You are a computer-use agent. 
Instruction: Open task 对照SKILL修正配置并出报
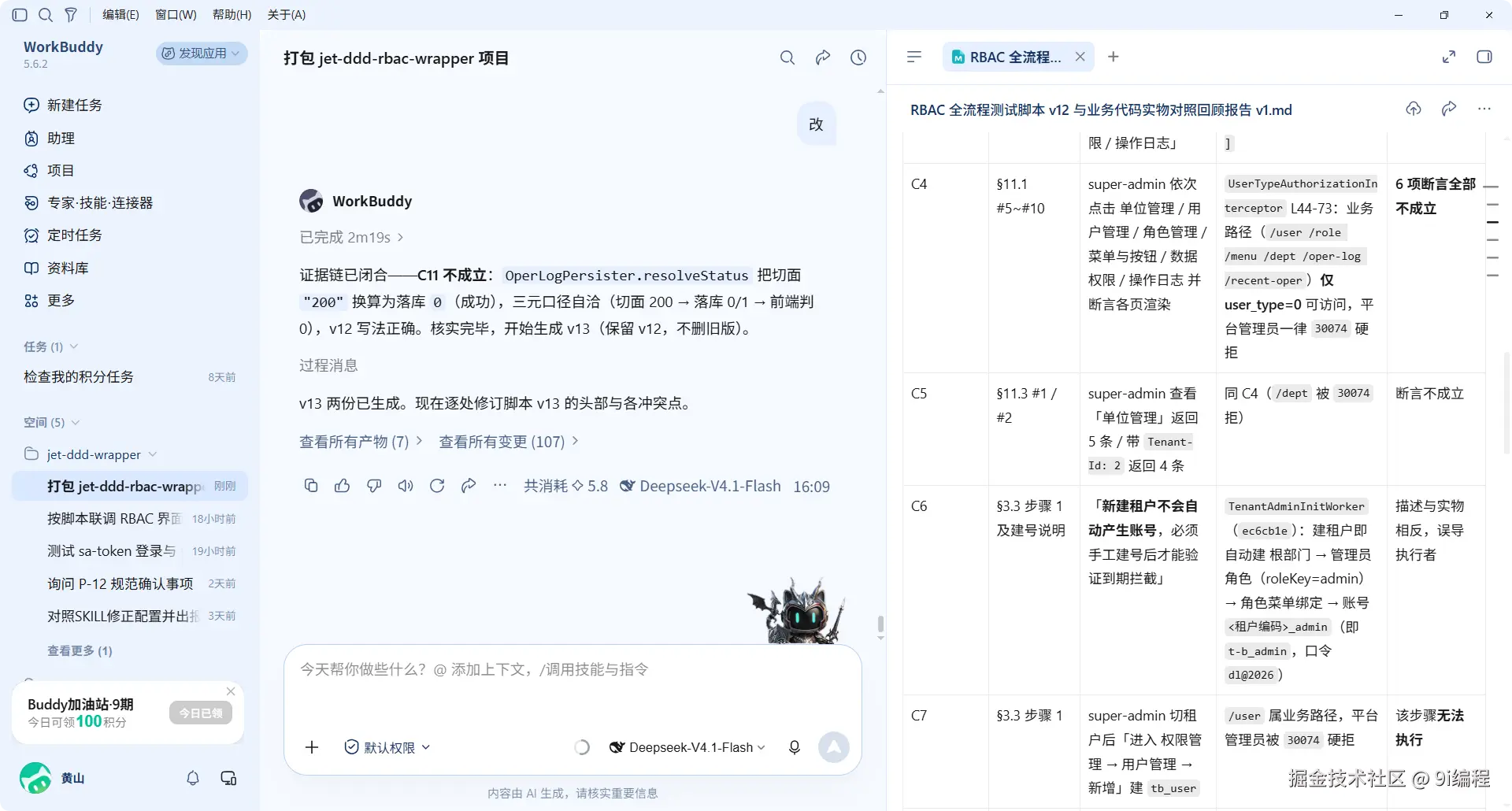[130, 616]
